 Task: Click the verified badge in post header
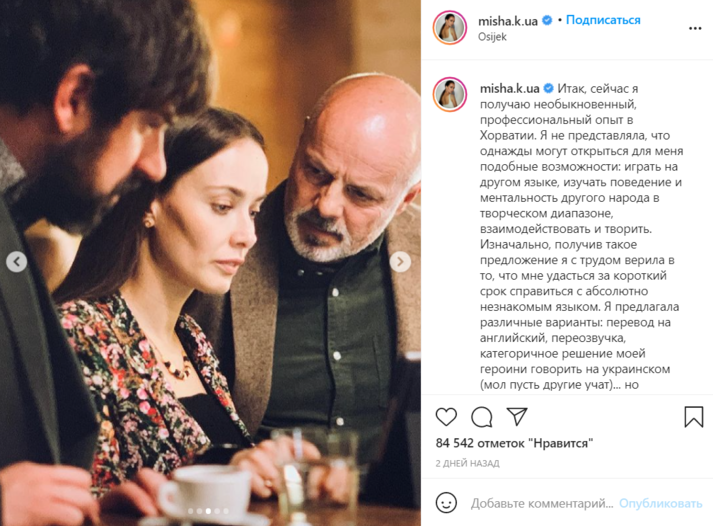click(547, 20)
